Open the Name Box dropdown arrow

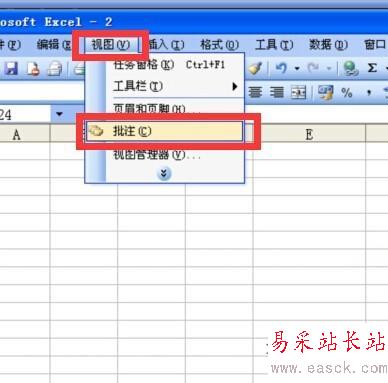(x=59, y=114)
